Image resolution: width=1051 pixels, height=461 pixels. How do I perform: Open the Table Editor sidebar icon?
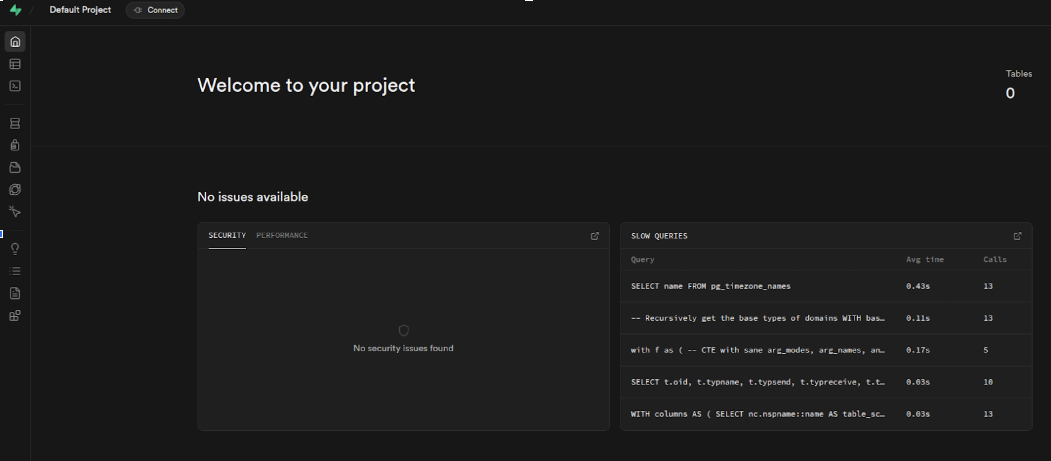pyautogui.click(x=15, y=64)
